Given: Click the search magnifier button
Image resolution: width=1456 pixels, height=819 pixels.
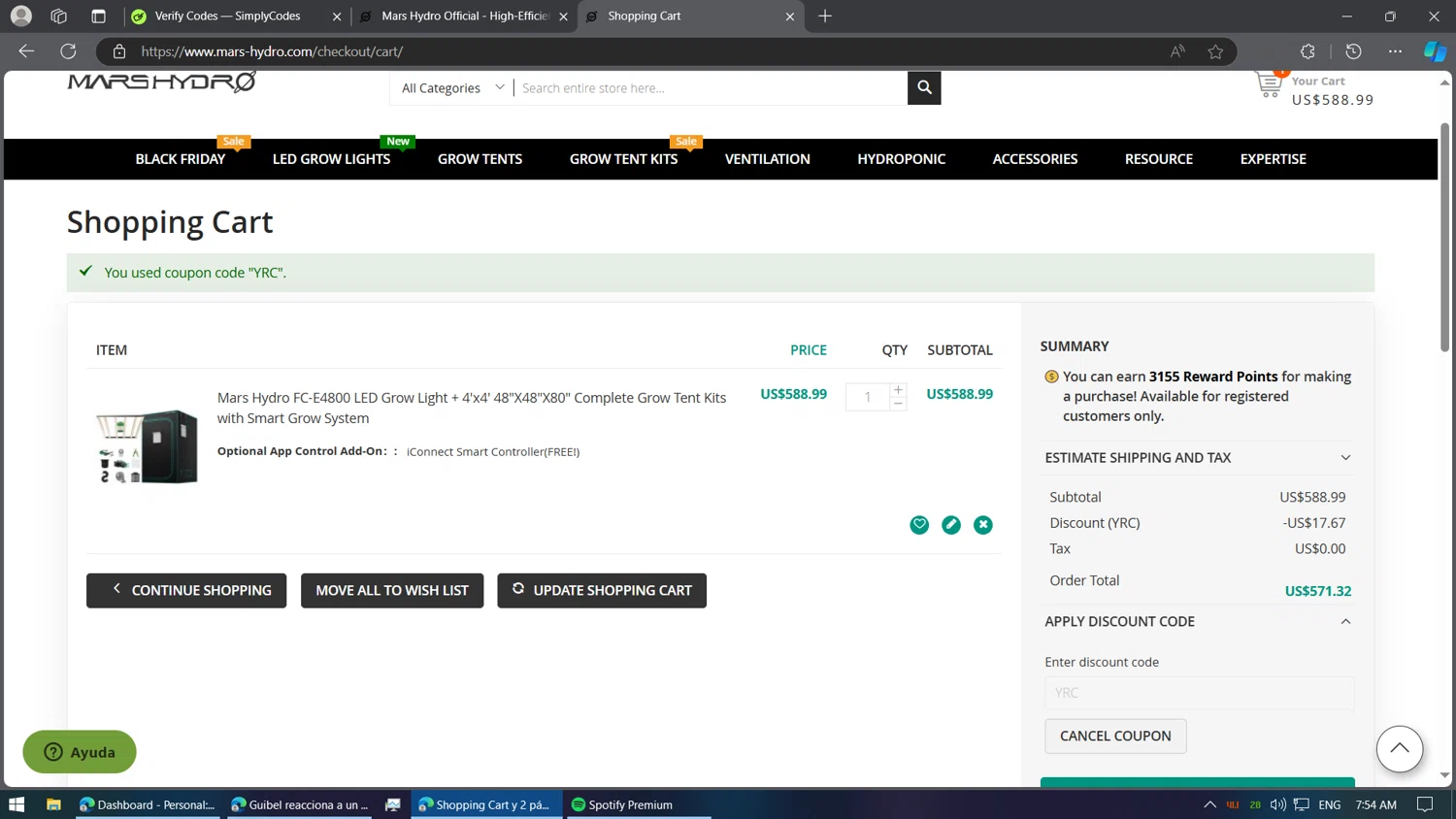Looking at the screenshot, I should (924, 87).
